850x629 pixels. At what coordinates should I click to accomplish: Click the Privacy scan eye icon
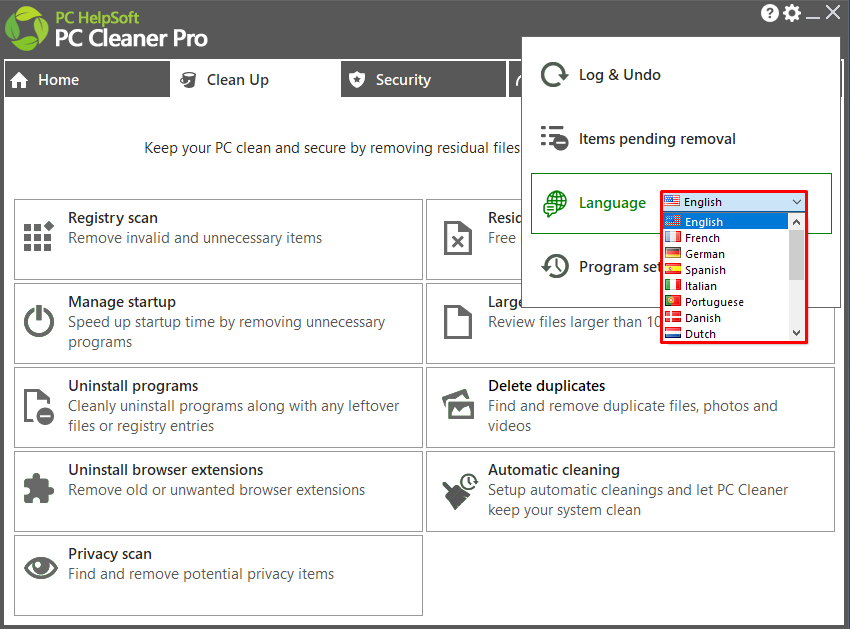coord(41,568)
